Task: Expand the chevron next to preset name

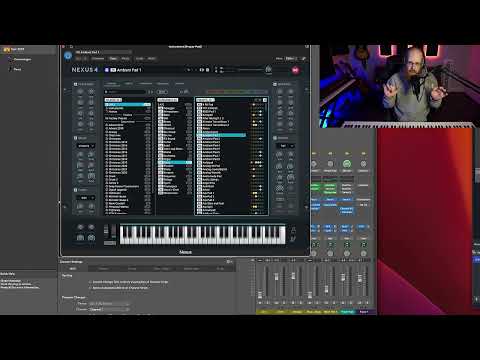Action: tap(189, 70)
